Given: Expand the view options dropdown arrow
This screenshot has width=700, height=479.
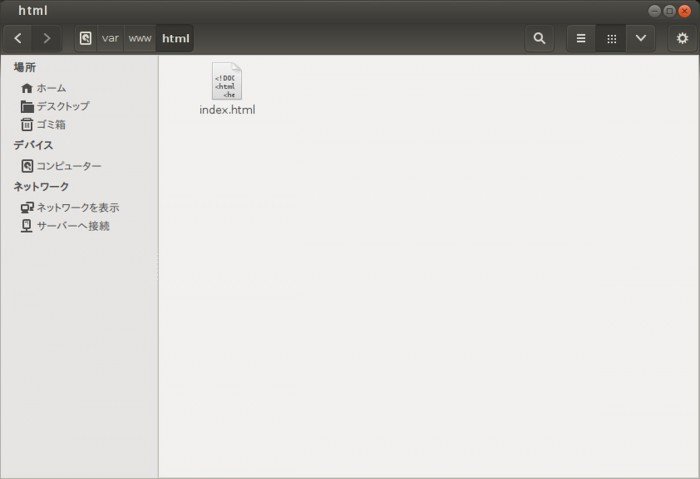Looking at the screenshot, I should [640, 39].
